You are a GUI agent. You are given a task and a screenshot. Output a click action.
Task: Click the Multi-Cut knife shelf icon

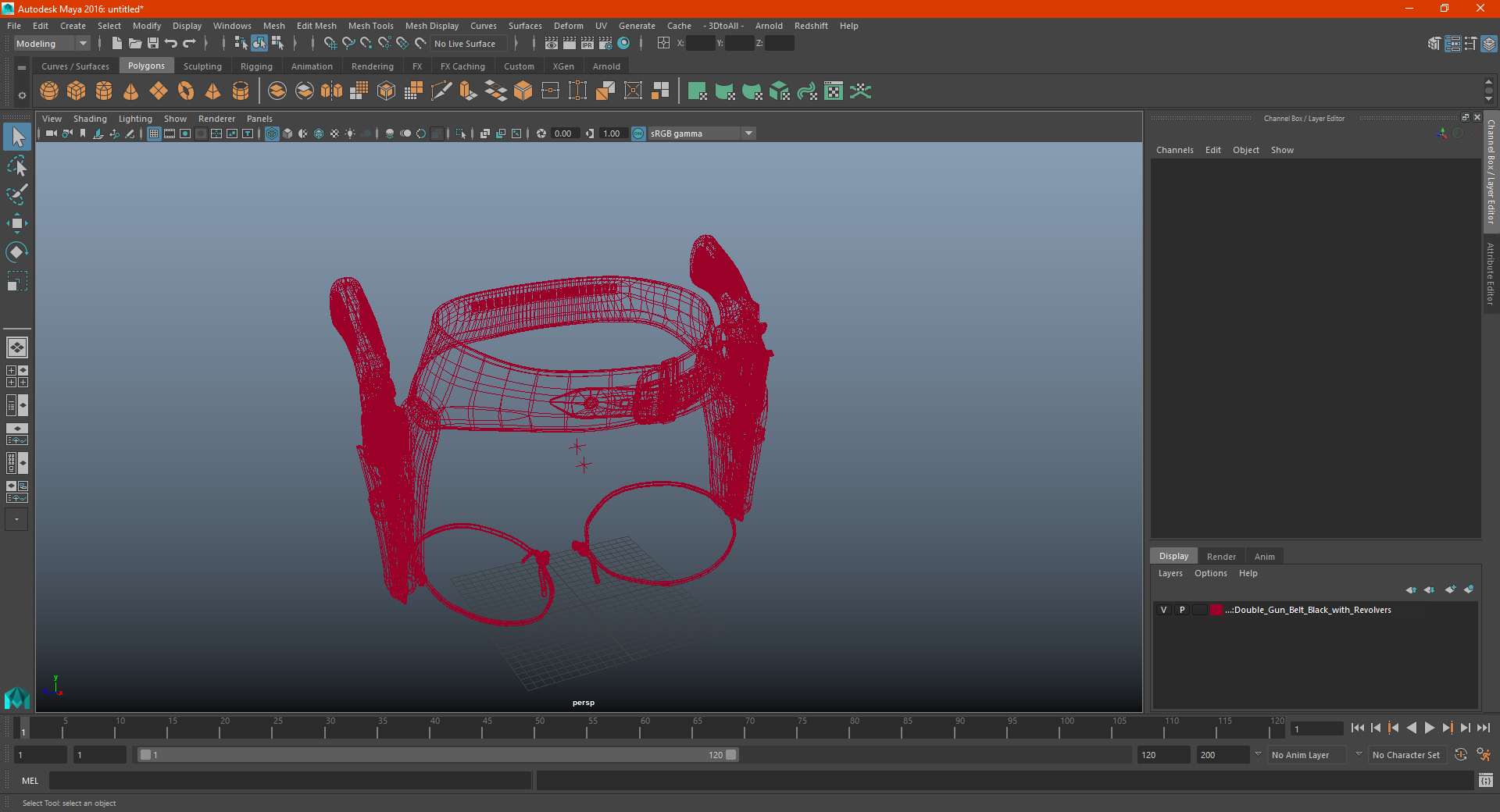(441, 91)
